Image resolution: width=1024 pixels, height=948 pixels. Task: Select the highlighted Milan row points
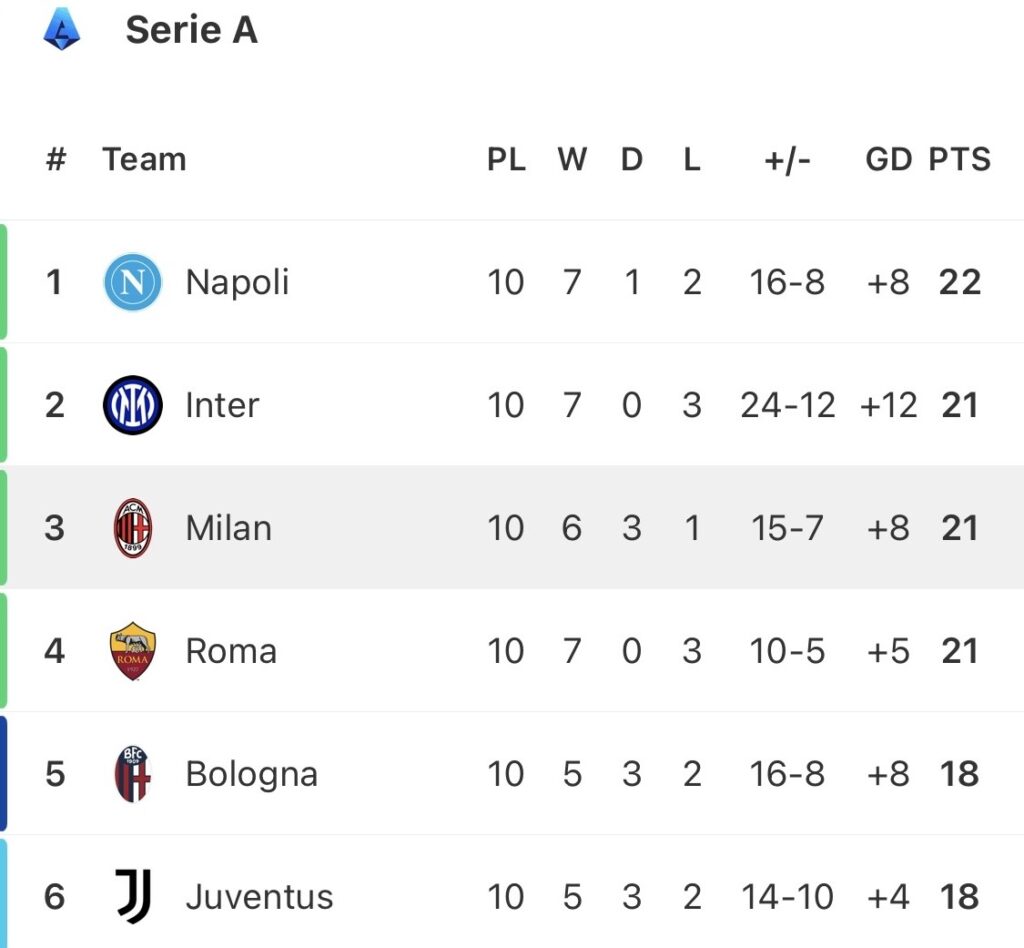[959, 528]
